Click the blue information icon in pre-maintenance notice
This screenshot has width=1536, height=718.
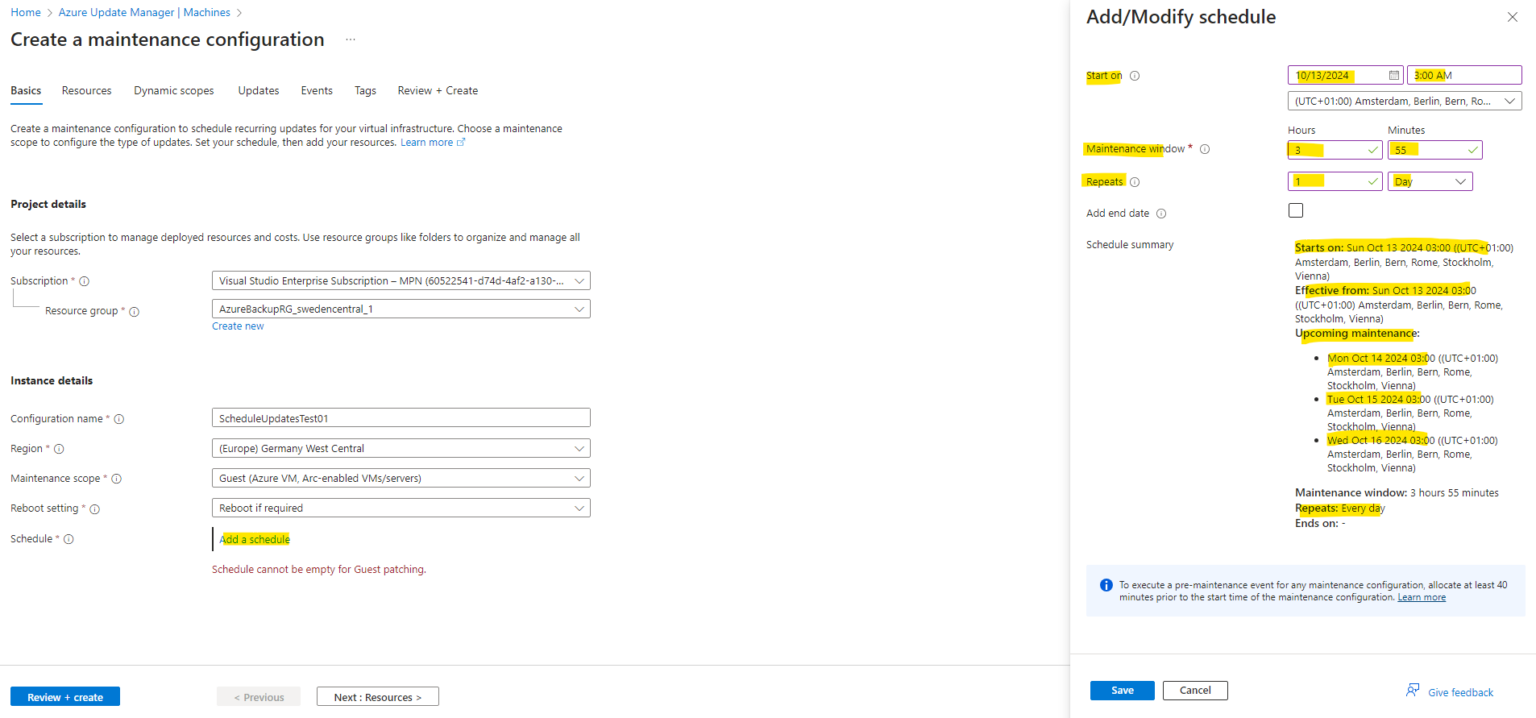1105,585
